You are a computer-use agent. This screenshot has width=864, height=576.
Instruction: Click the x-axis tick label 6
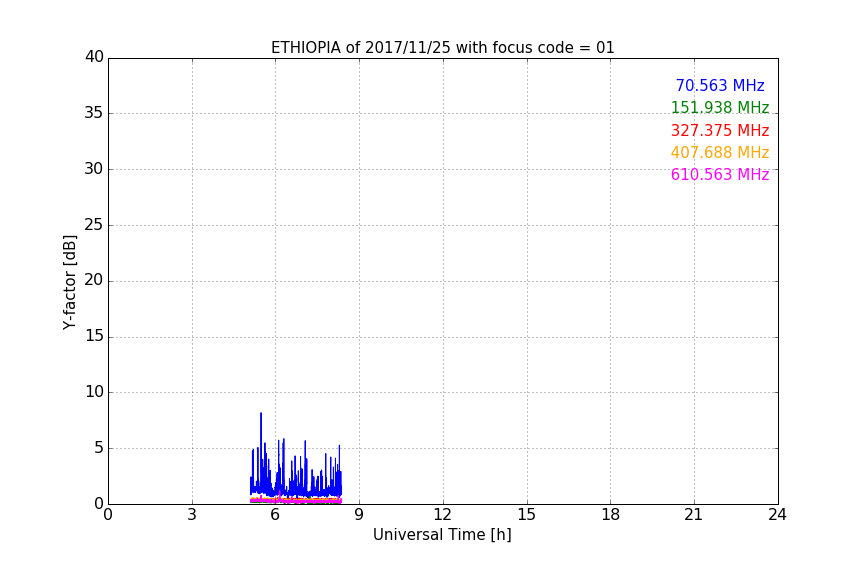(x=275, y=515)
